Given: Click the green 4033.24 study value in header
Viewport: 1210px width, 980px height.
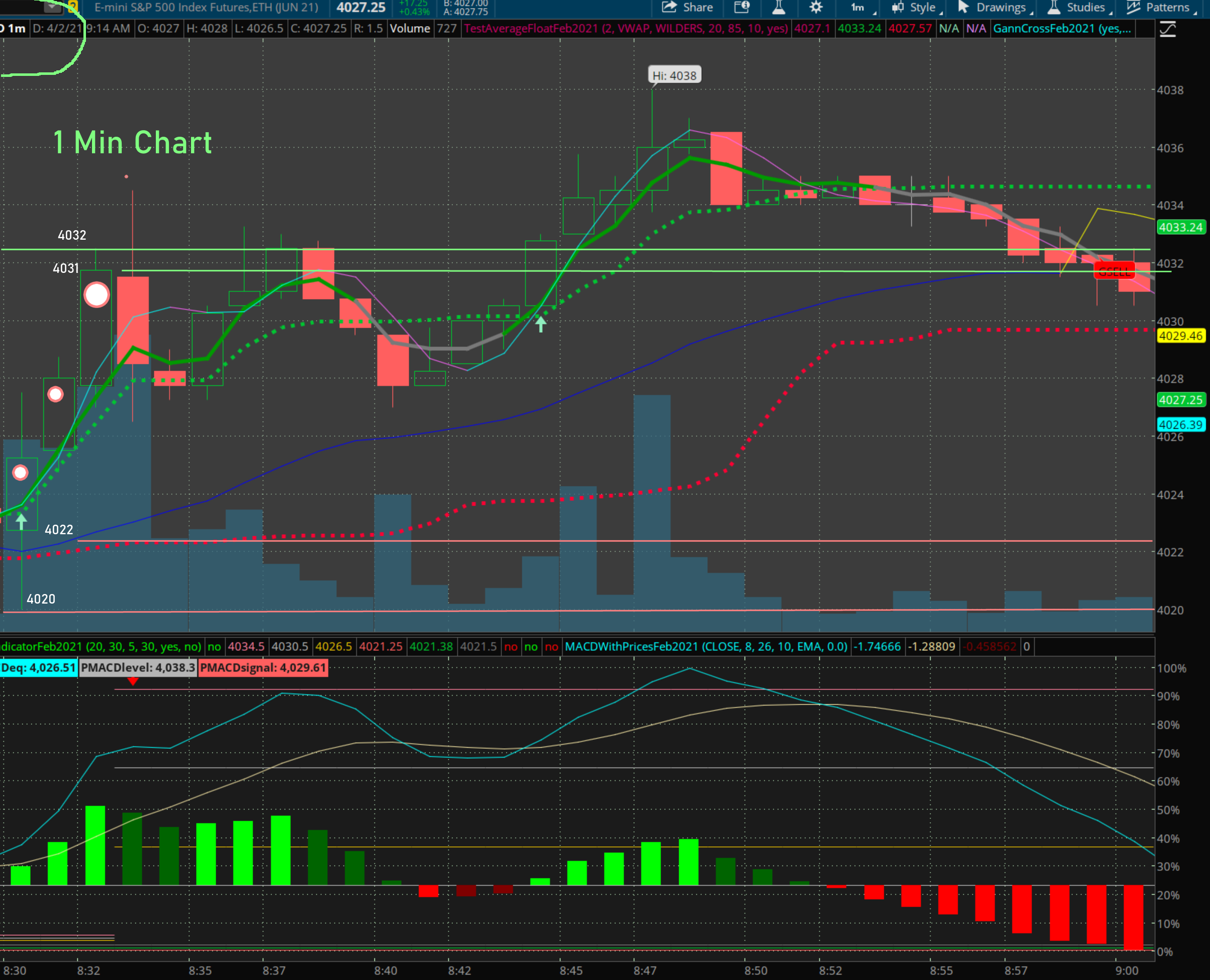Looking at the screenshot, I should (x=859, y=28).
